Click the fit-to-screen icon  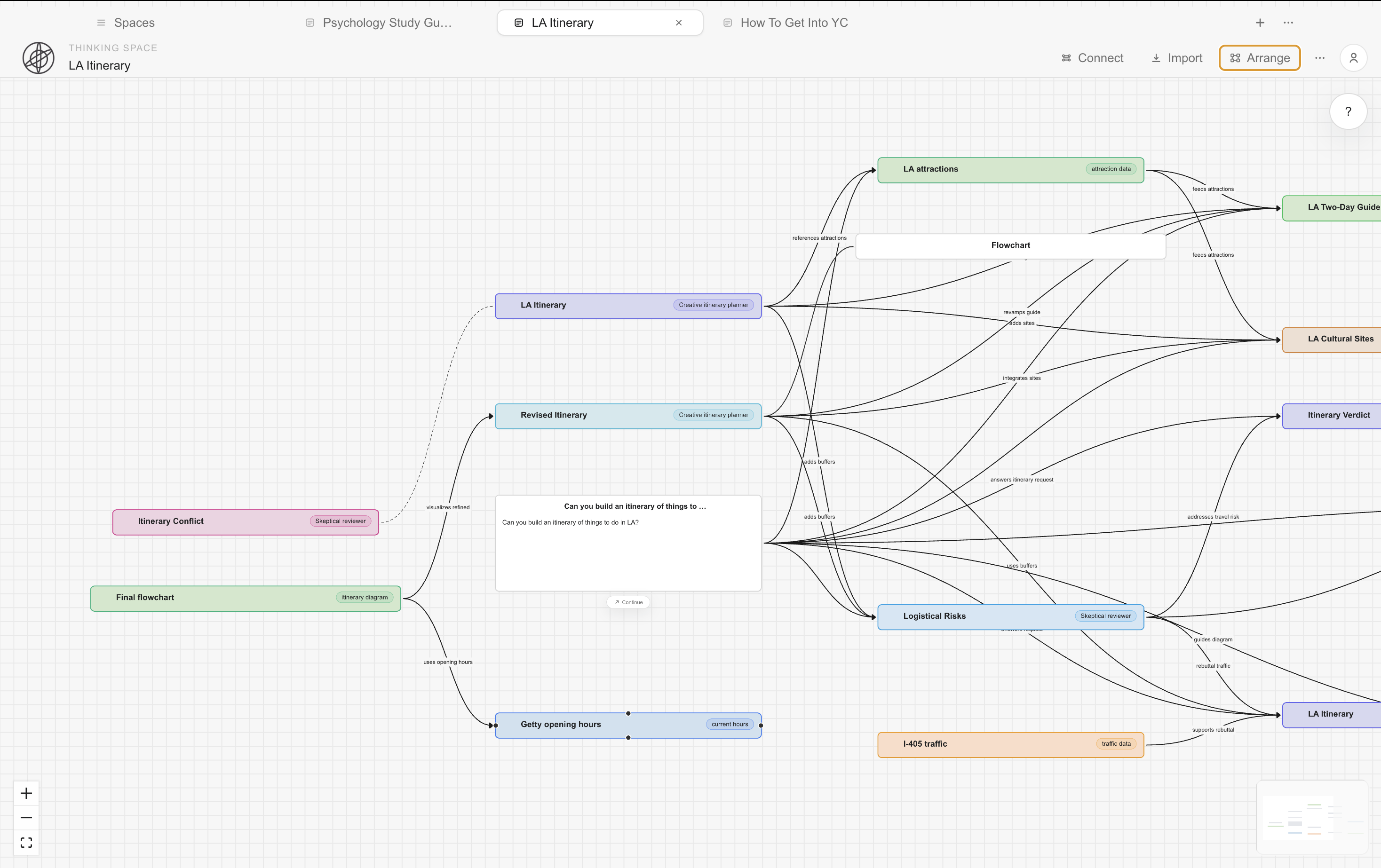(26, 842)
